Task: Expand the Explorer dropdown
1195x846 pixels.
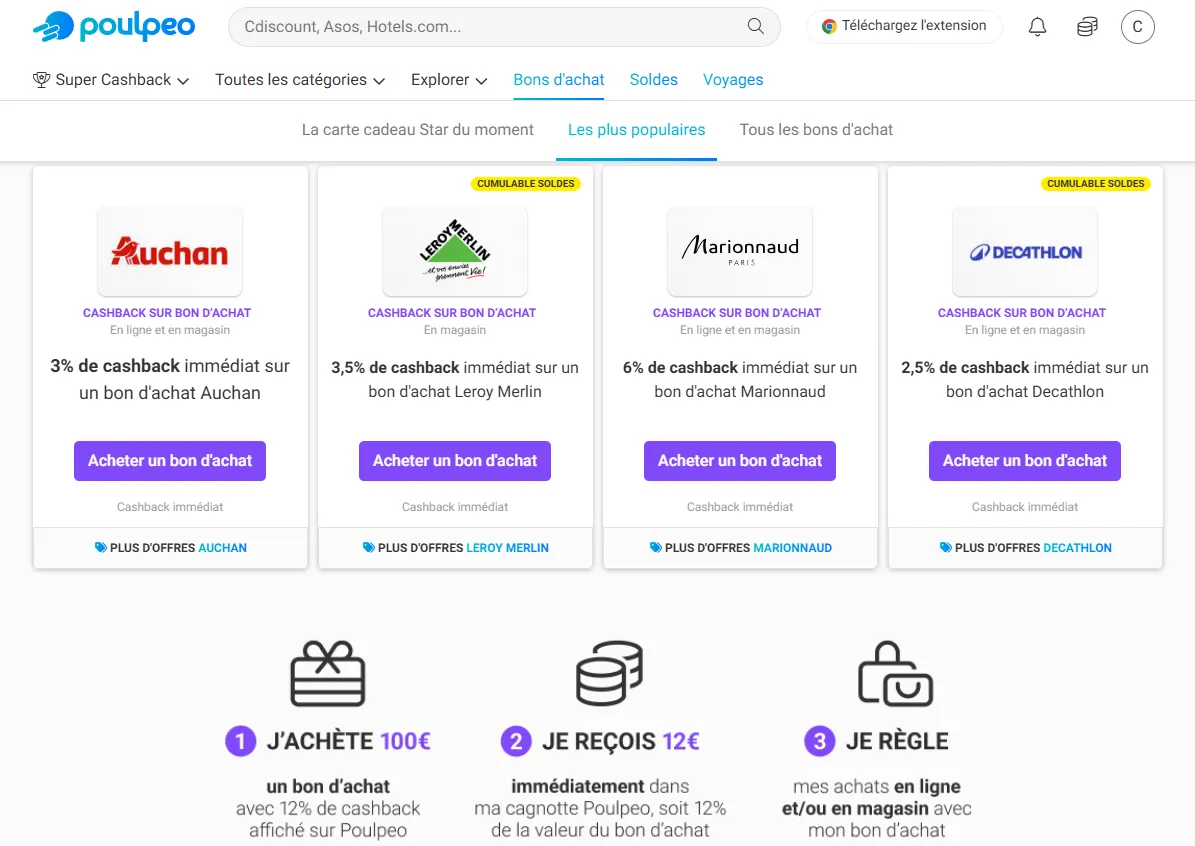Action: click(x=449, y=80)
